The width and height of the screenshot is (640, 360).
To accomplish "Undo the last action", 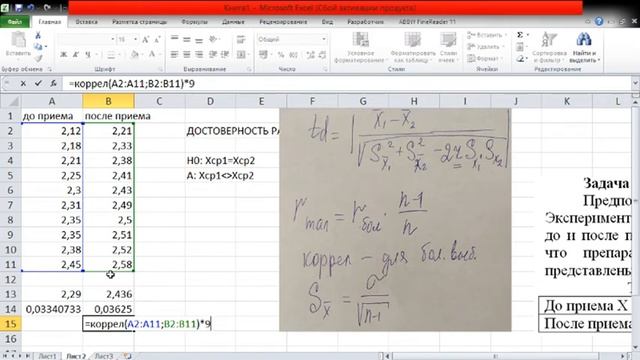I will pyautogui.click(x=31, y=7).
